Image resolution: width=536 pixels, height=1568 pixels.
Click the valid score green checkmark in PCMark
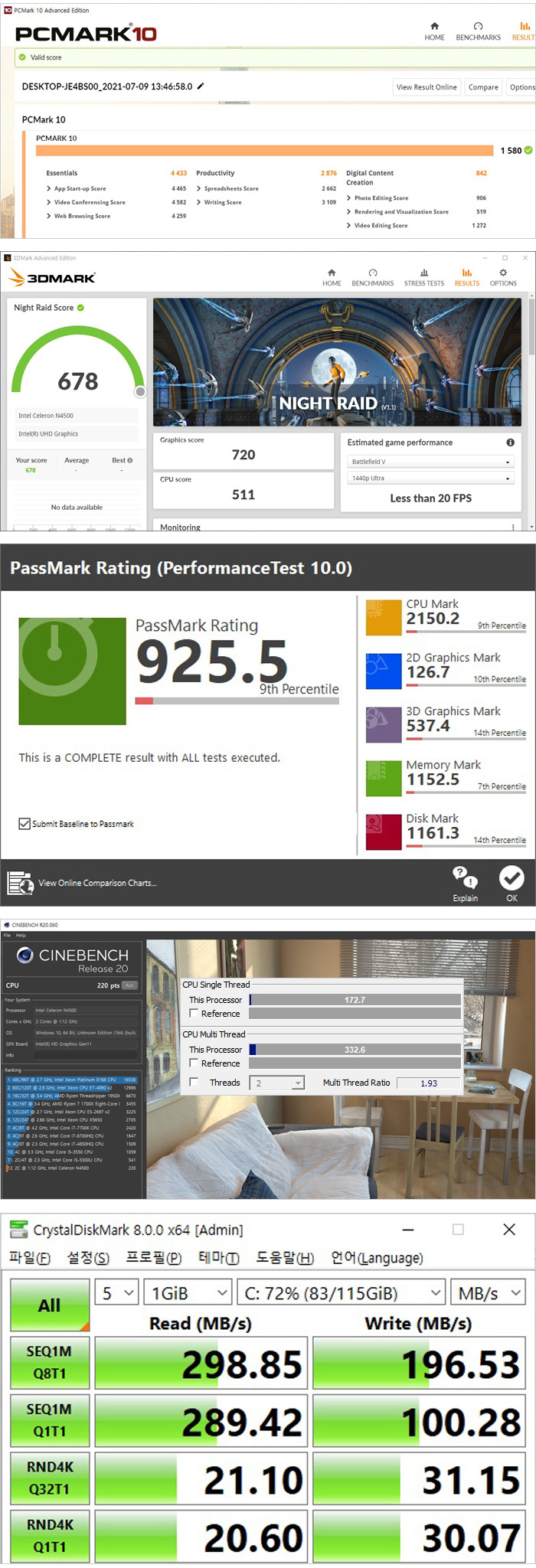pyautogui.click(x=22, y=57)
